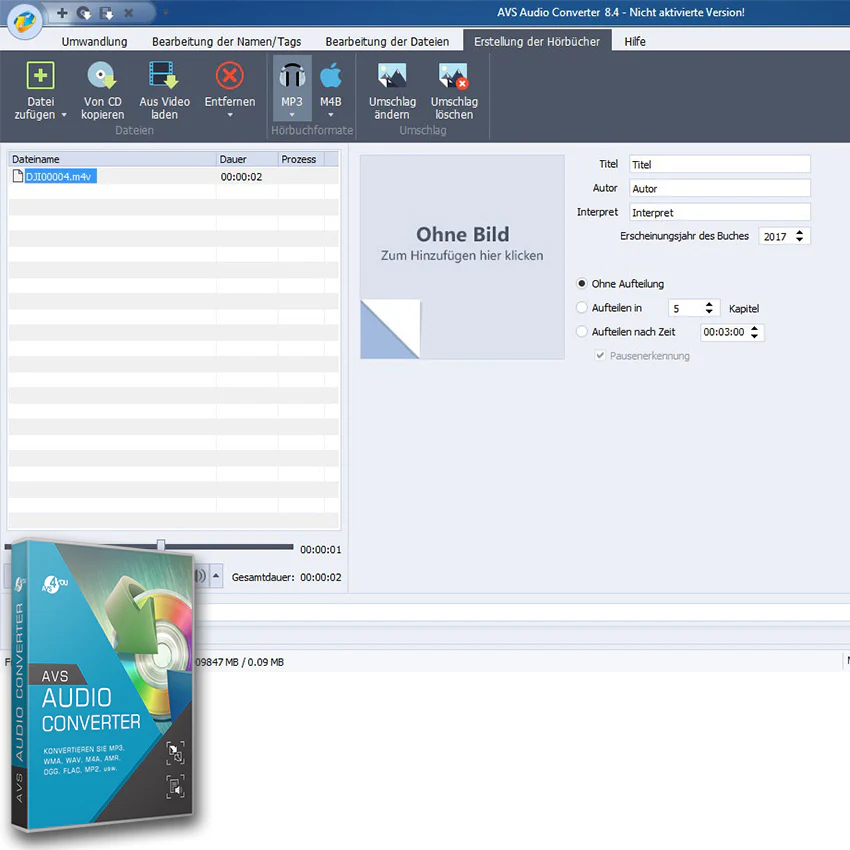Select Aufteilen nach Zeit radio button
The image size is (850, 850).
[582, 331]
